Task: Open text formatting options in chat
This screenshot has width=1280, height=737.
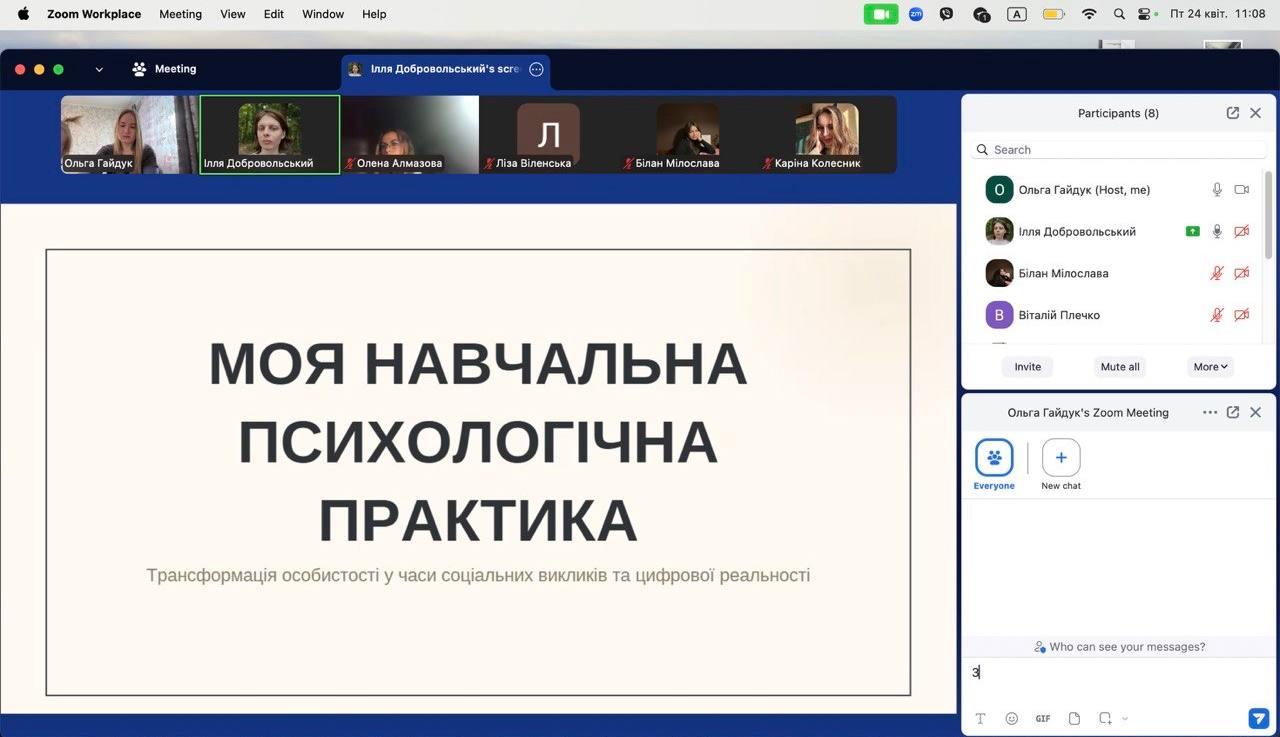Action: (980, 718)
